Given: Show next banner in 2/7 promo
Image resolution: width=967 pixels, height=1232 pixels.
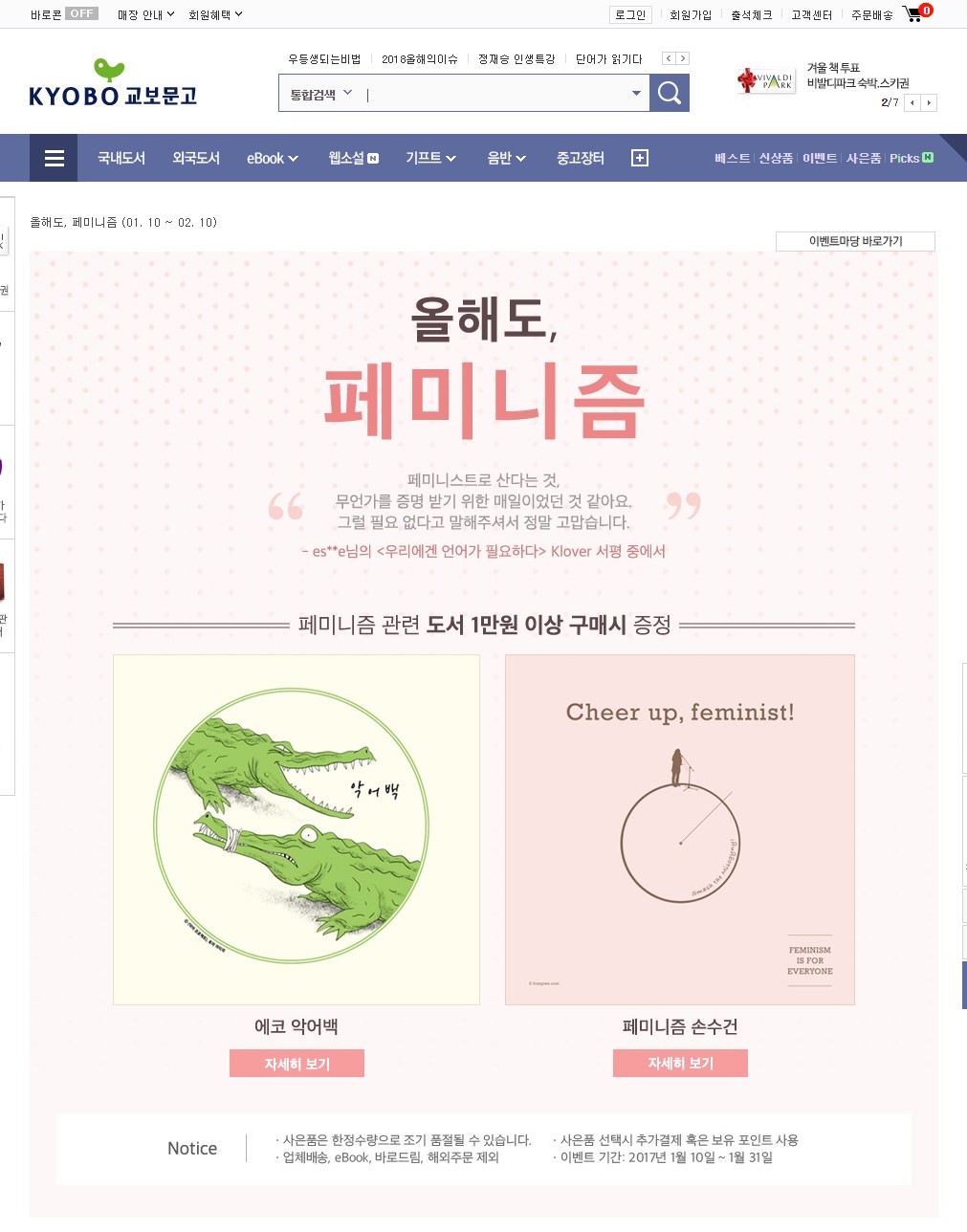Looking at the screenshot, I should point(929,102).
